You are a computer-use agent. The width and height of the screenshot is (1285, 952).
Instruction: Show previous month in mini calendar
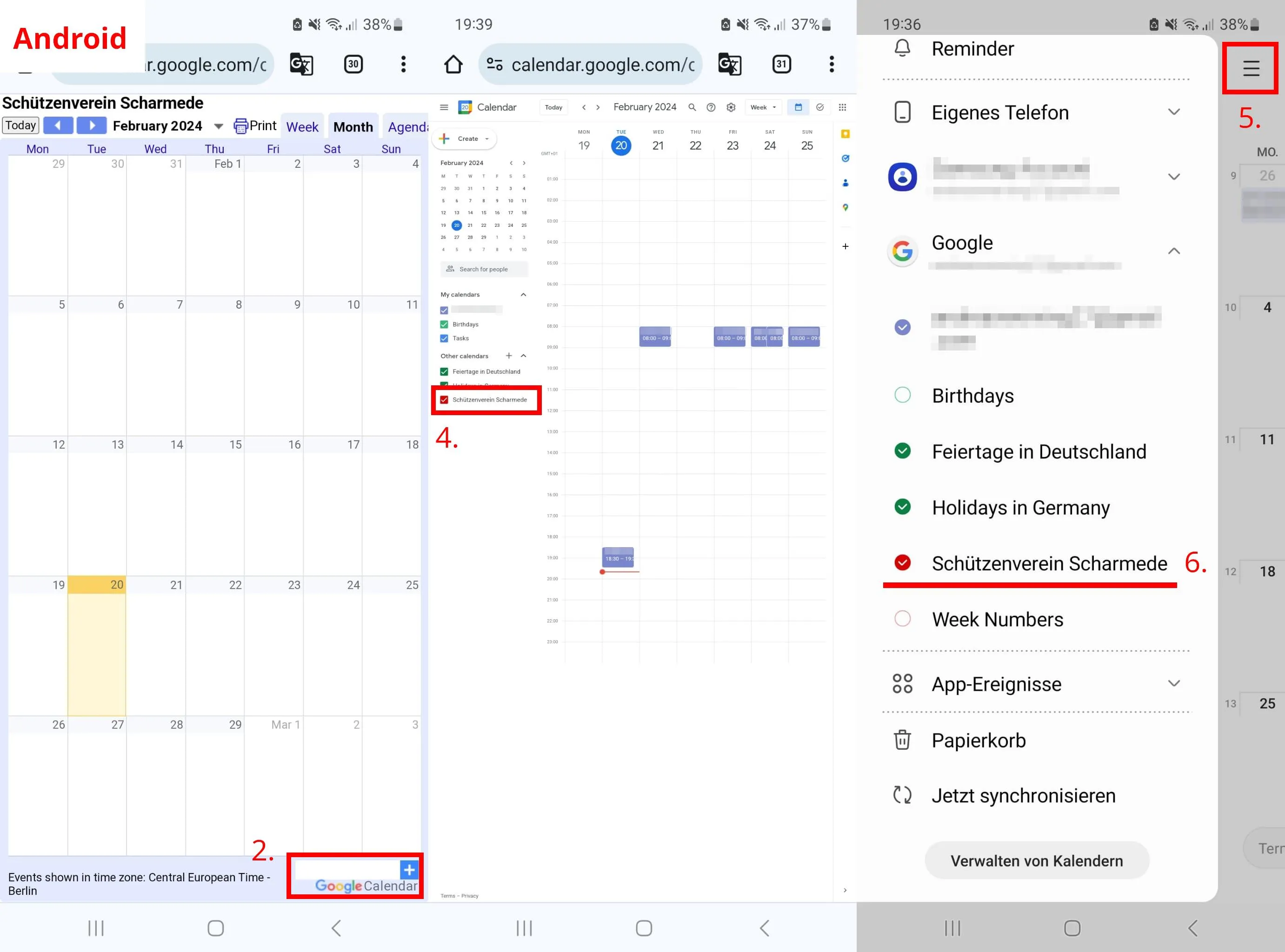point(511,163)
